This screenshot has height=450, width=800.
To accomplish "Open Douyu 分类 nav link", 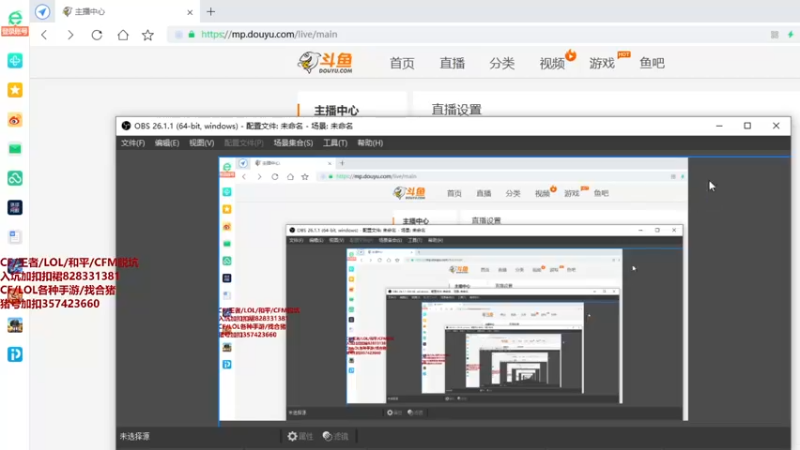I will pos(502,63).
